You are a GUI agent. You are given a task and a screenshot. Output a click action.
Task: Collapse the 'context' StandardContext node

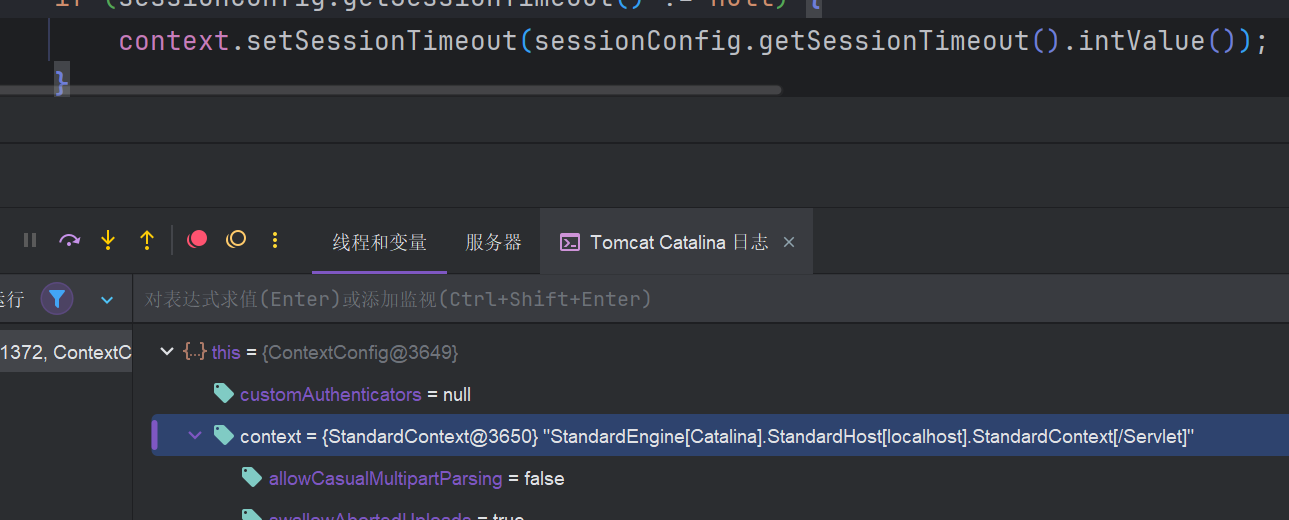[x=195, y=436]
